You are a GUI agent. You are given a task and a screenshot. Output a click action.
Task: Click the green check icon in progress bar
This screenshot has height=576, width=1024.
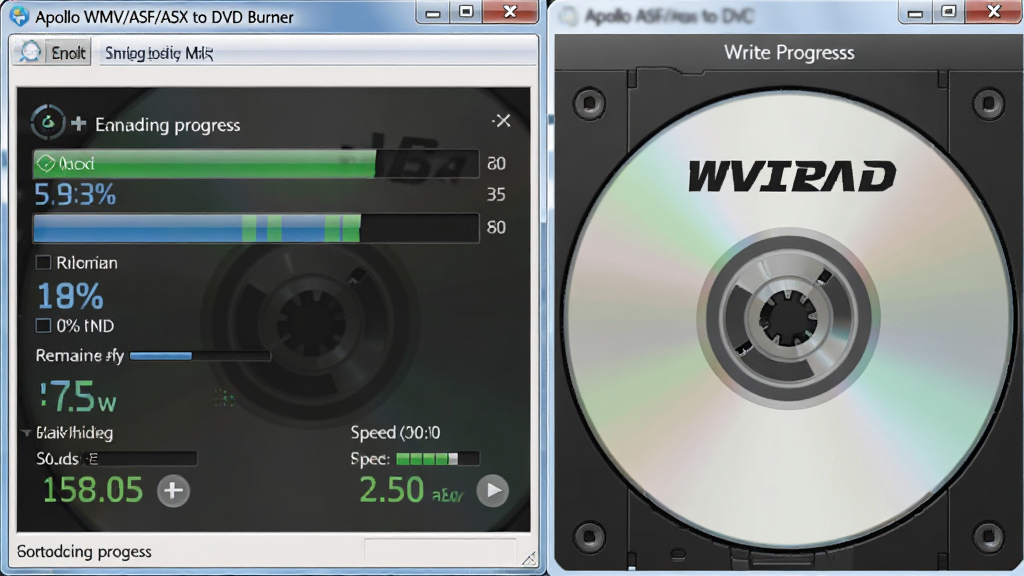(x=45, y=163)
